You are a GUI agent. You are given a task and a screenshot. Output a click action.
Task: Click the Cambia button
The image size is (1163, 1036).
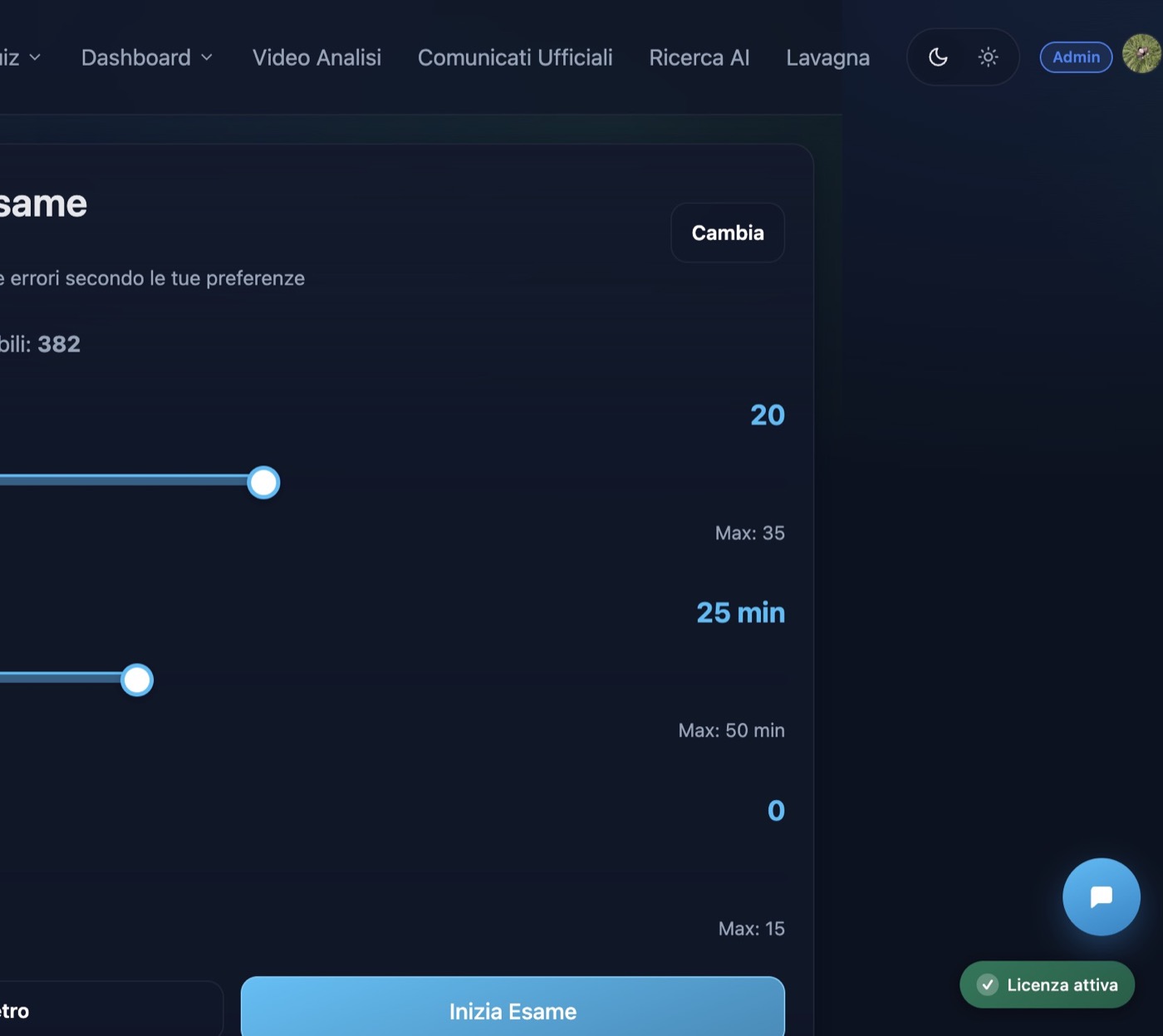(728, 233)
